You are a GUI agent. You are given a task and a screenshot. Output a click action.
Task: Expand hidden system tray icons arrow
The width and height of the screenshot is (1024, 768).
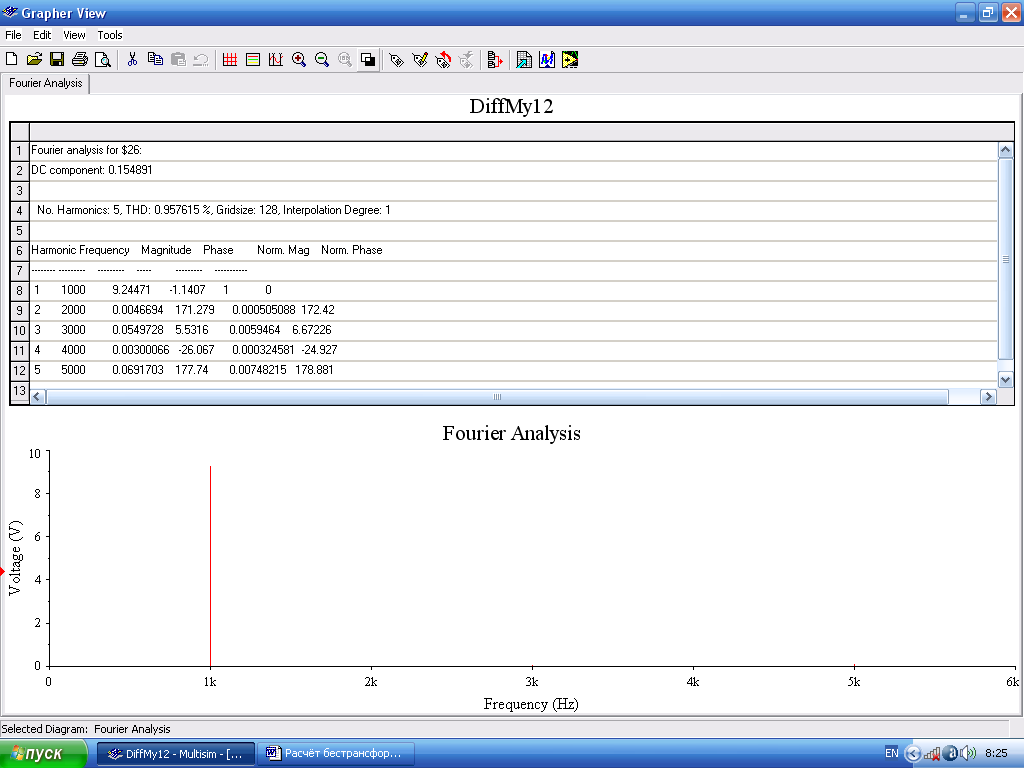[912, 753]
